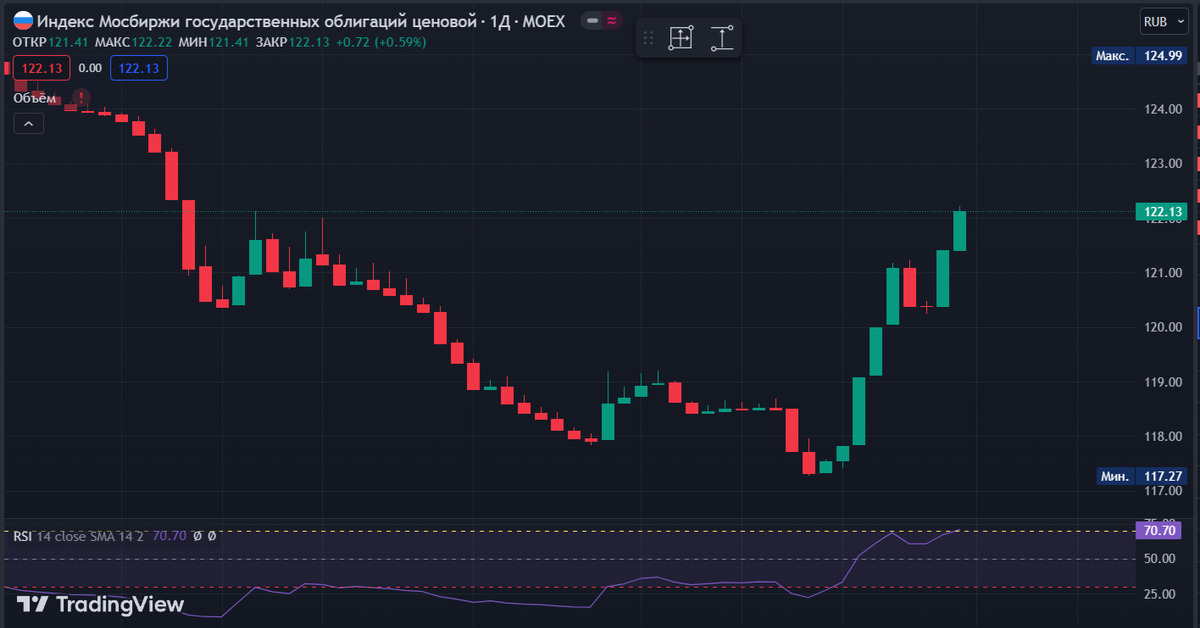Click the Russian flag symbol icon
The image size is (1200, 628).
pos(22,20)
